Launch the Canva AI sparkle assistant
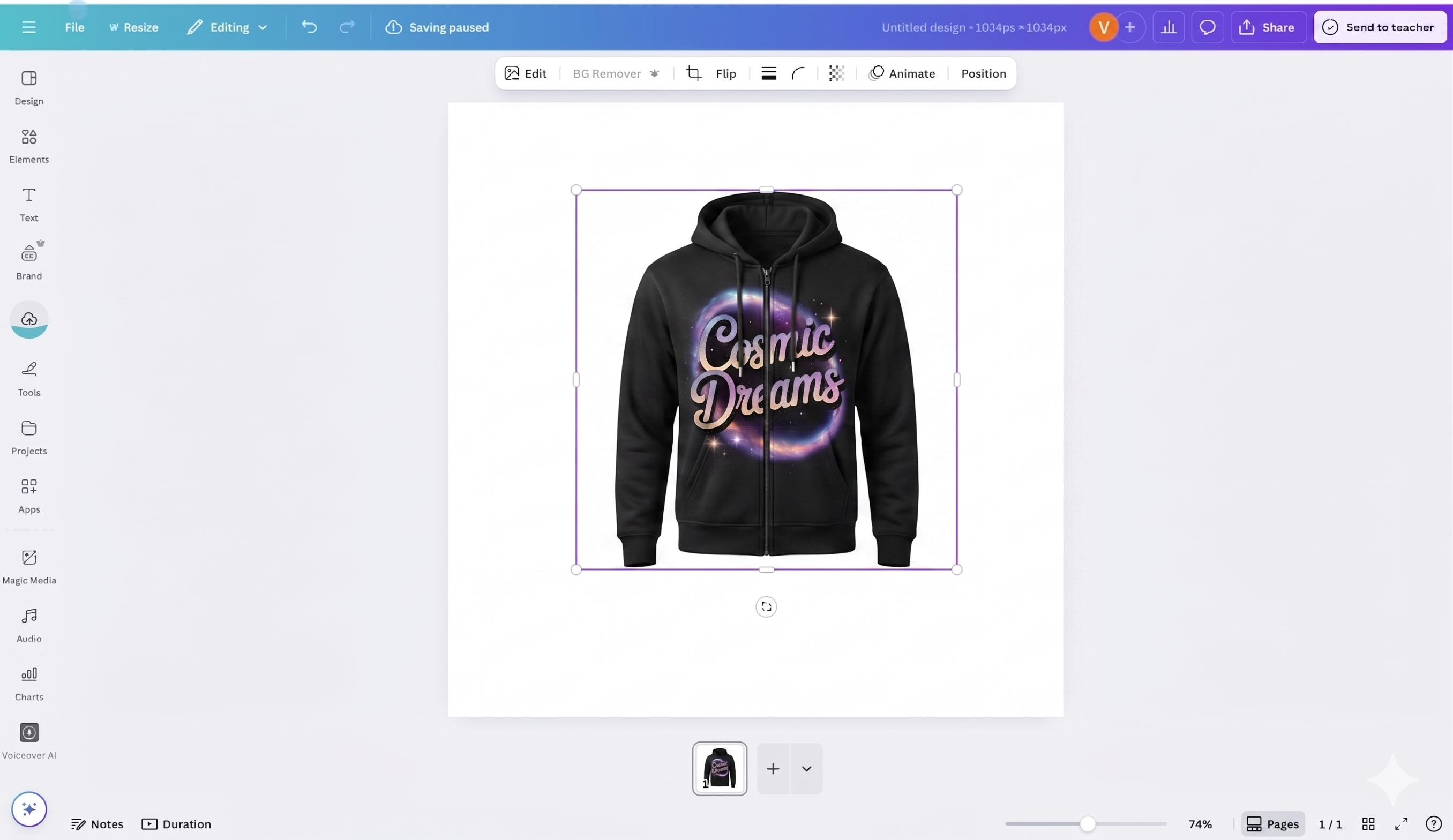Image resolution: width=1453 pixels, height=840 pixels. 29,809
